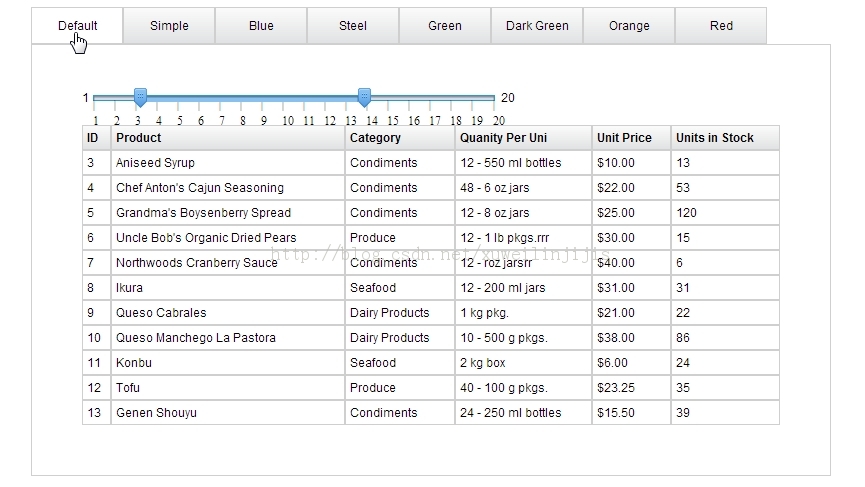
Task: Switch to the Default theme tab
Action: click(77, 26)
